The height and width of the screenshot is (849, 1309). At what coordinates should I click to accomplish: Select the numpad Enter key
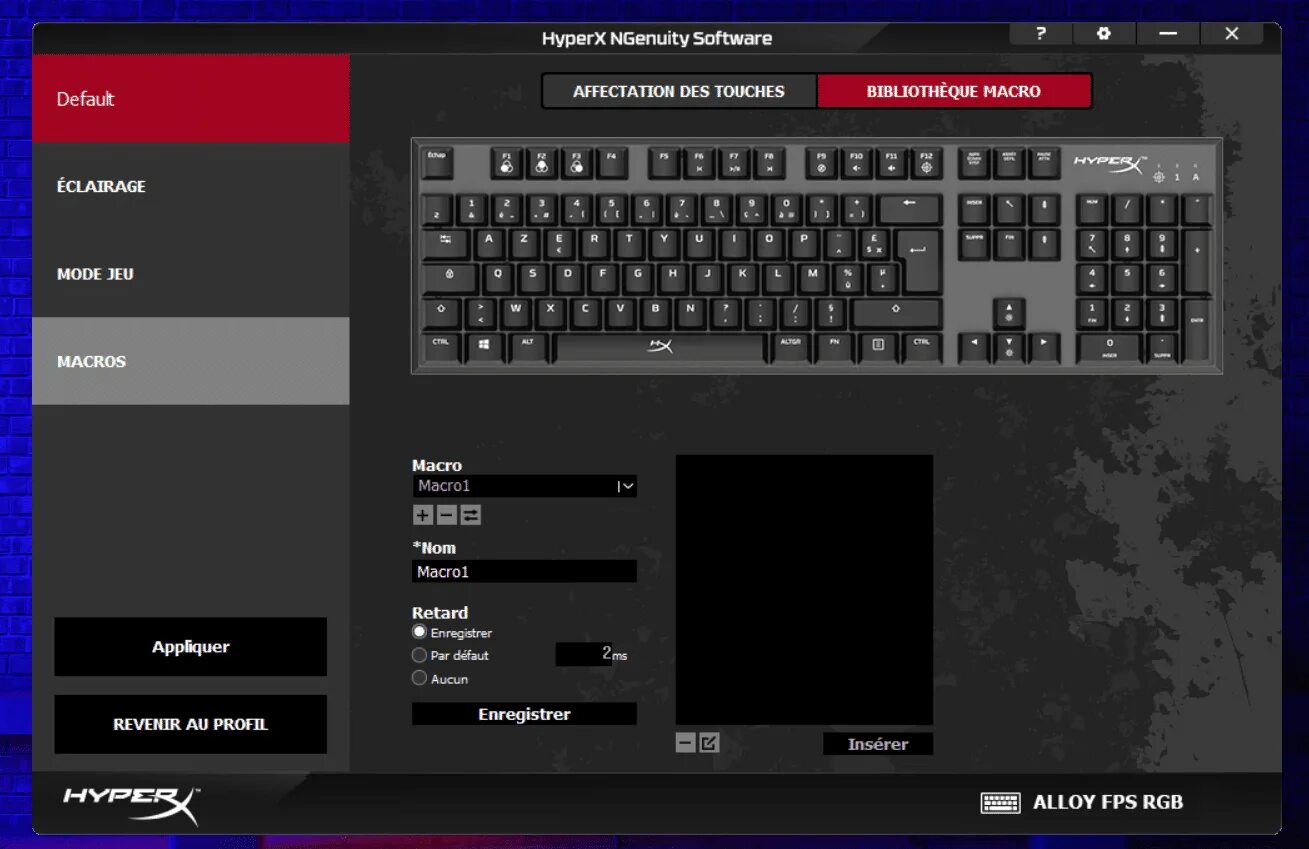[1196, 330]
